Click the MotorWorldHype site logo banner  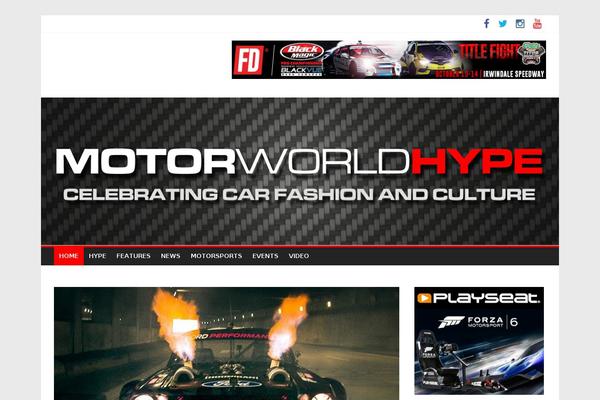tap(300, 171)
